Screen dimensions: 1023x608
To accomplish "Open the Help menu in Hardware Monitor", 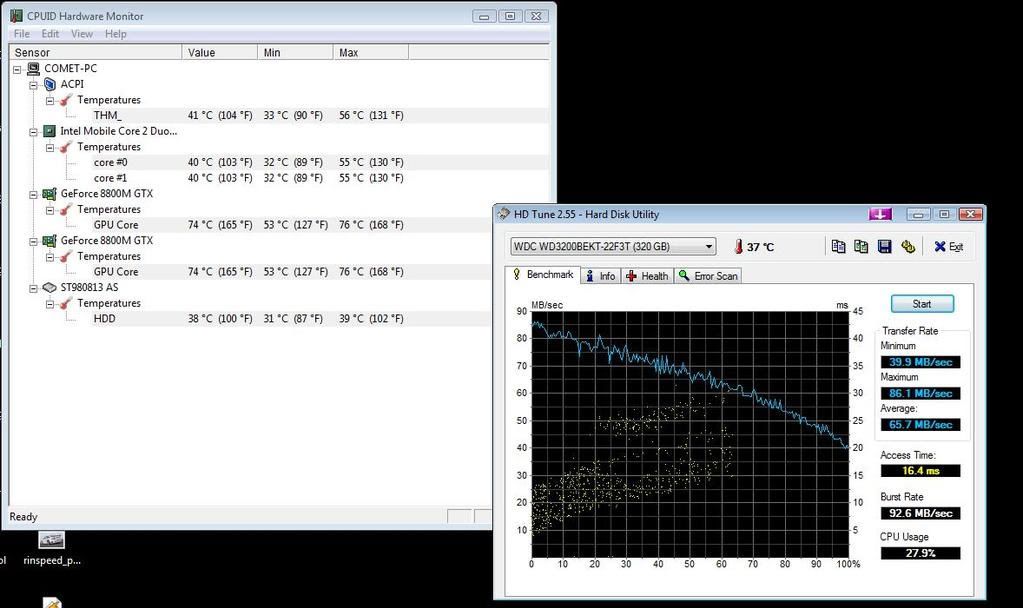I will pyautogui.click(x=115, y=34).
